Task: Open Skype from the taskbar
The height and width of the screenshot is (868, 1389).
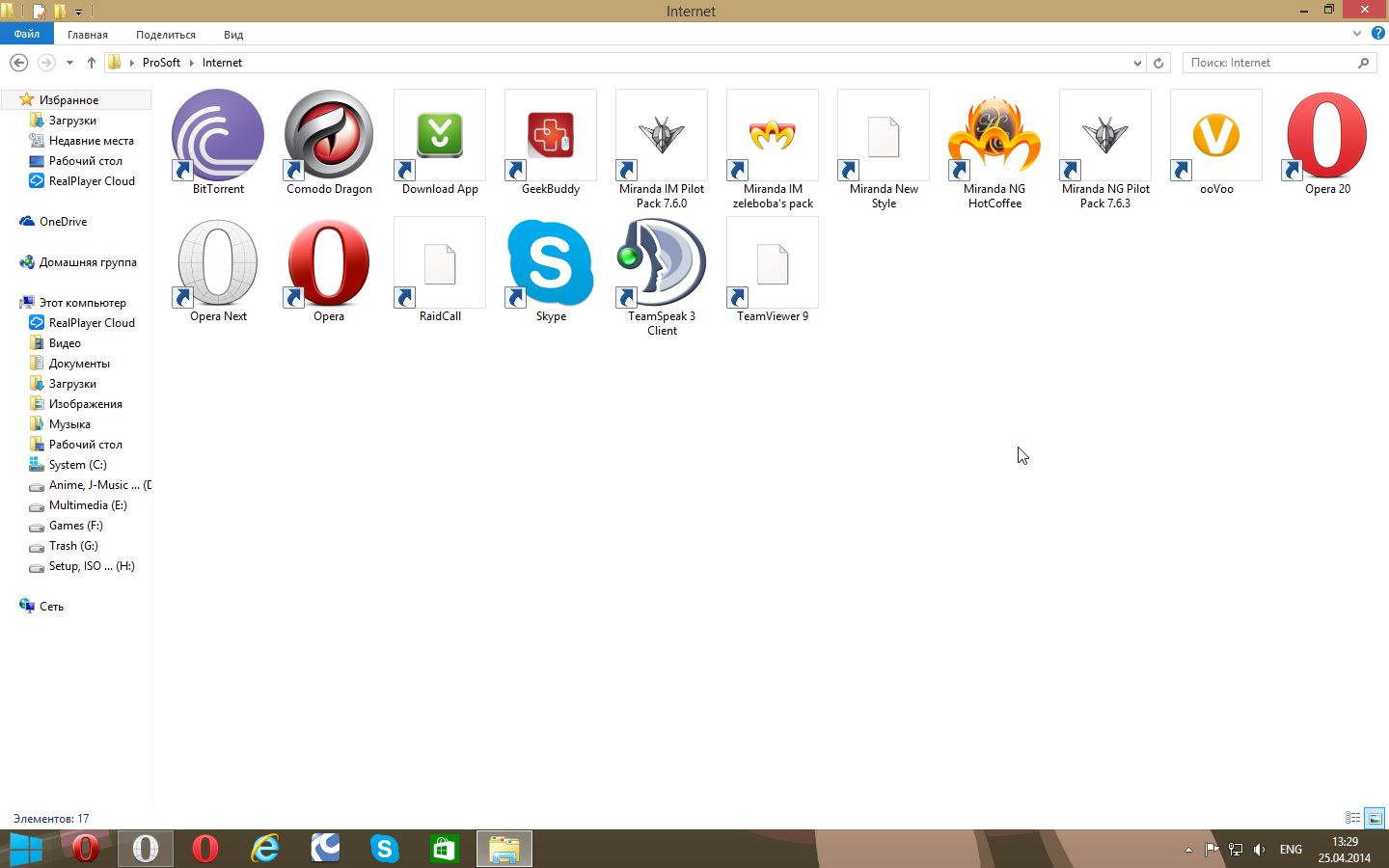Action: pos(384,849)
